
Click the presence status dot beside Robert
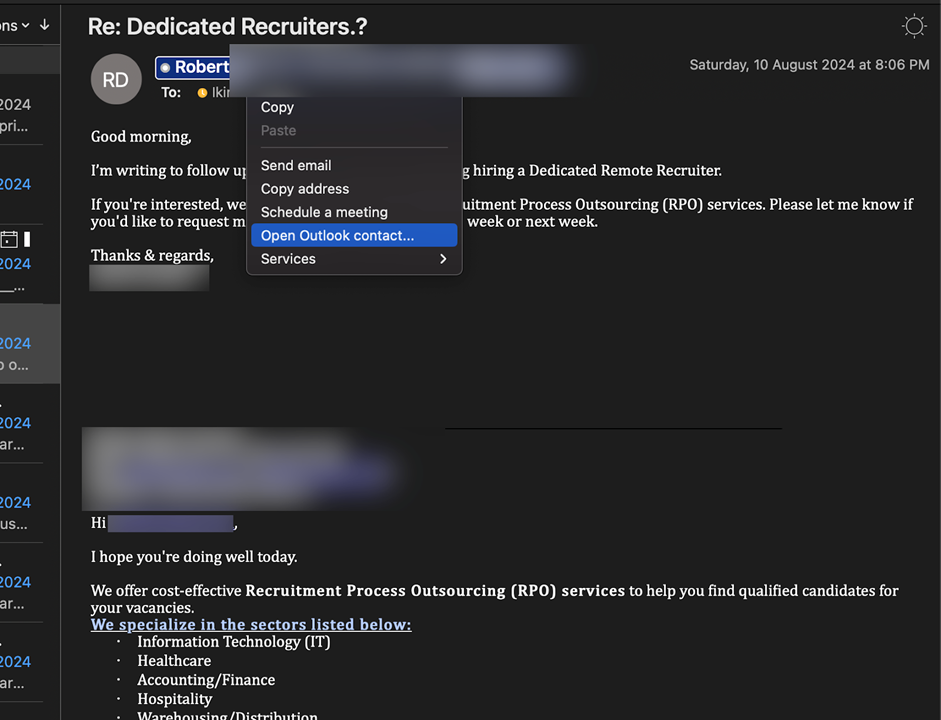(165, 67)
